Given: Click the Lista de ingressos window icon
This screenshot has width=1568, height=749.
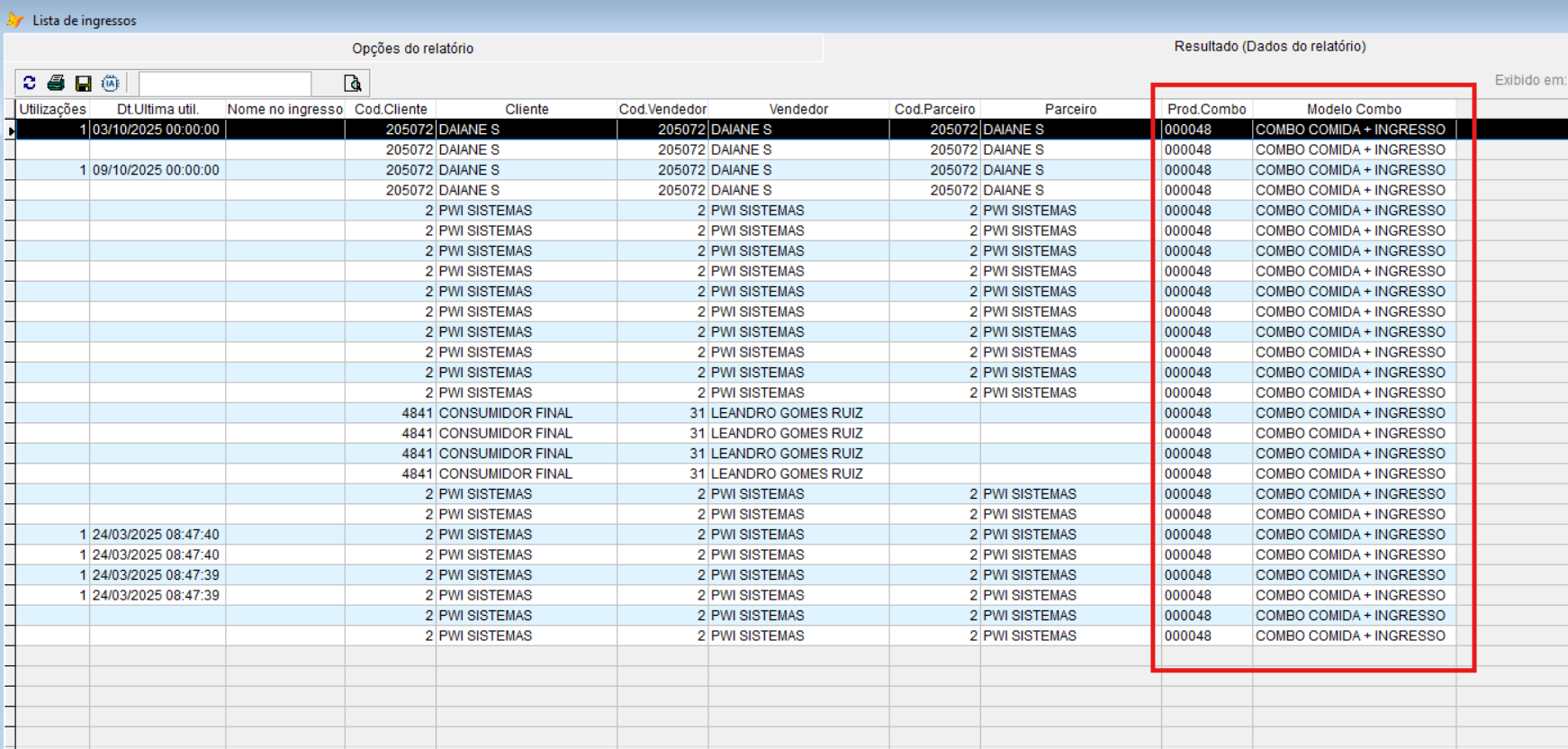Looking at the screenshot, I should pyautogui.click(x=15, y=20).
